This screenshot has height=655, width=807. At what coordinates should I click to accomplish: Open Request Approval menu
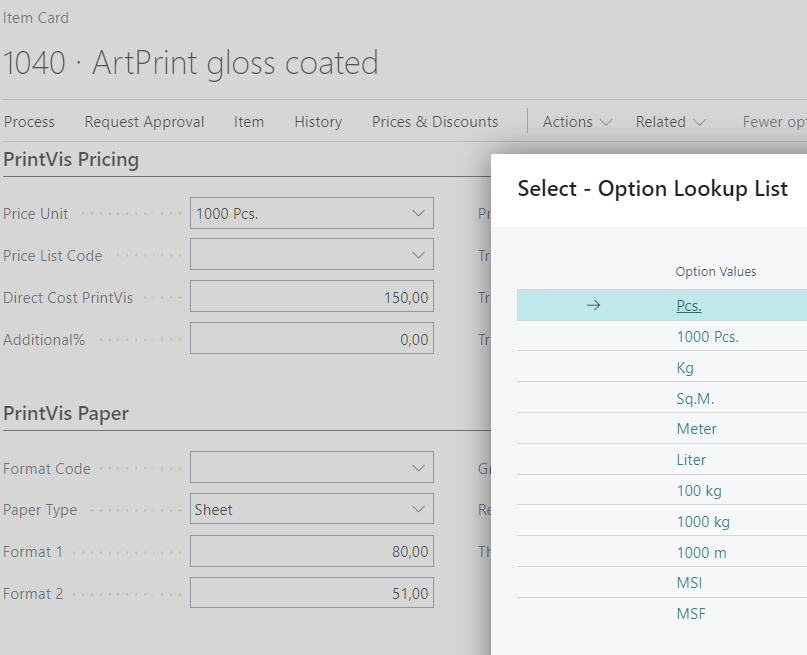[x=144, y=122]
